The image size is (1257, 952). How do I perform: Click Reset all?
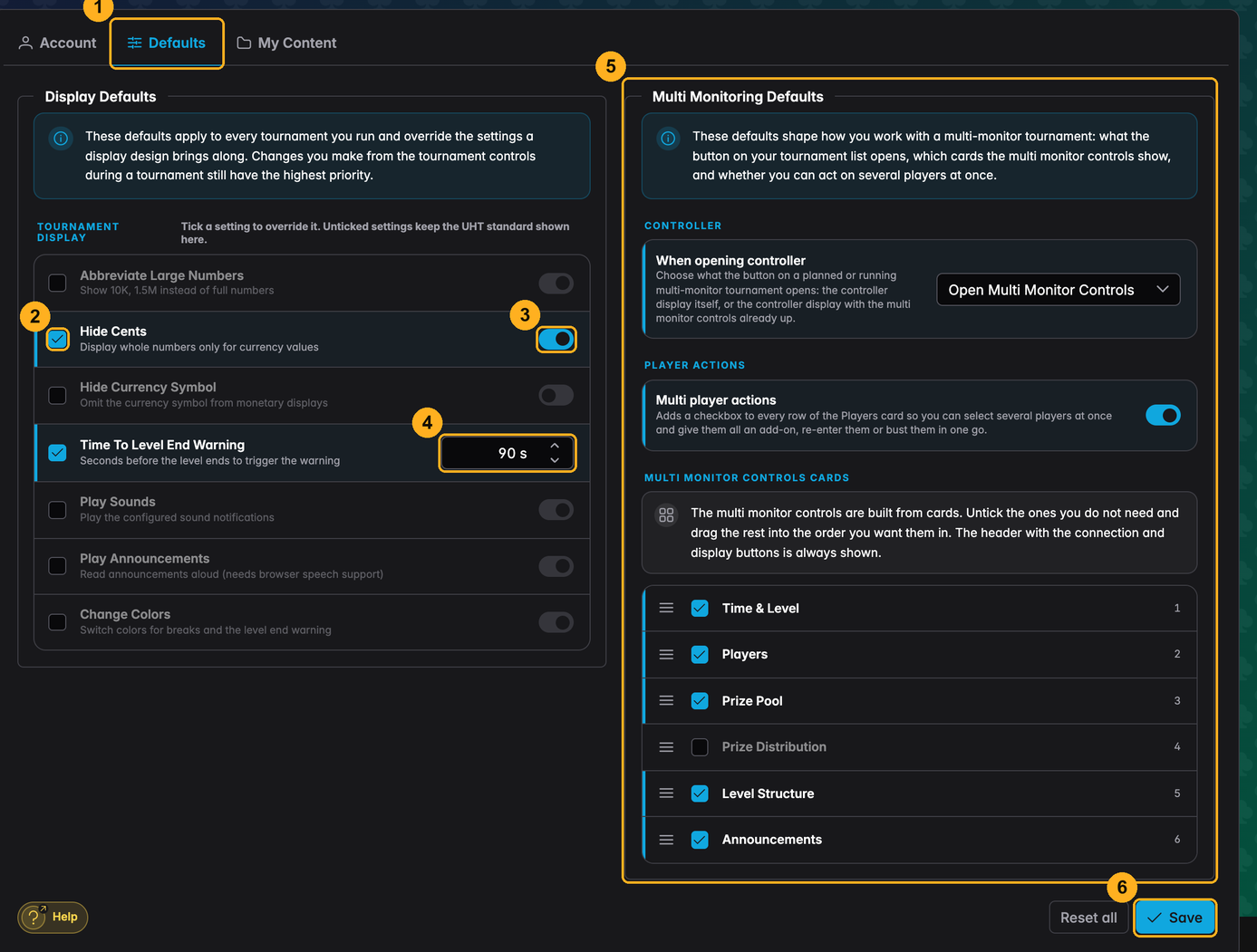tap(1088, 918)
